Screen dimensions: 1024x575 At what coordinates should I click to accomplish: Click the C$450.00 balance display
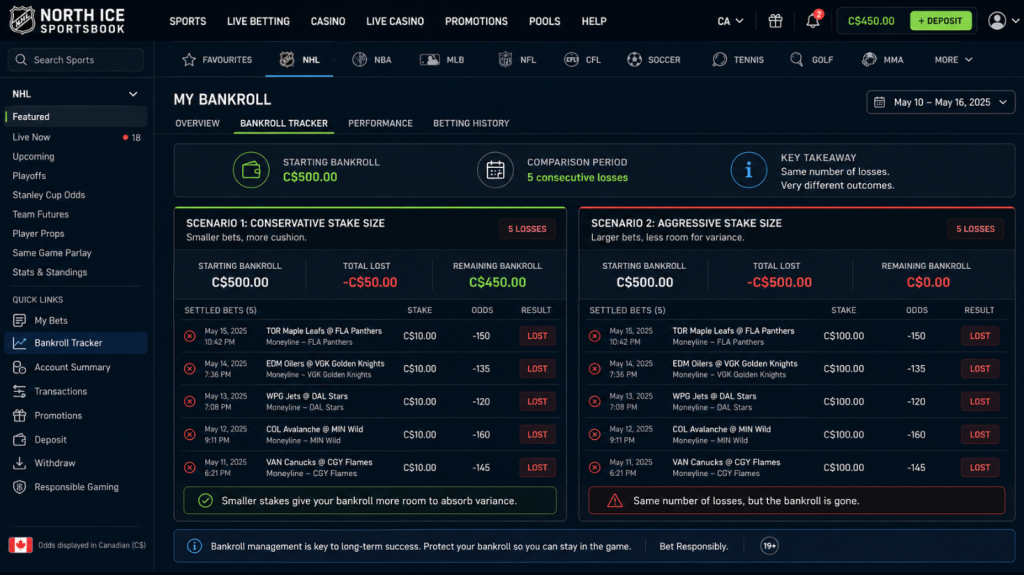pyautogui.click(x=871, y=21)
